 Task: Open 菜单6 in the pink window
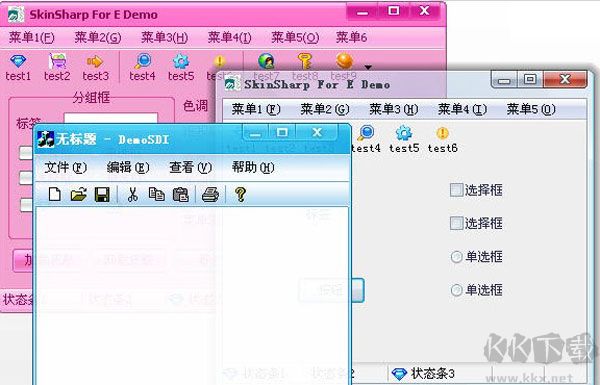[x=351, y=38]
